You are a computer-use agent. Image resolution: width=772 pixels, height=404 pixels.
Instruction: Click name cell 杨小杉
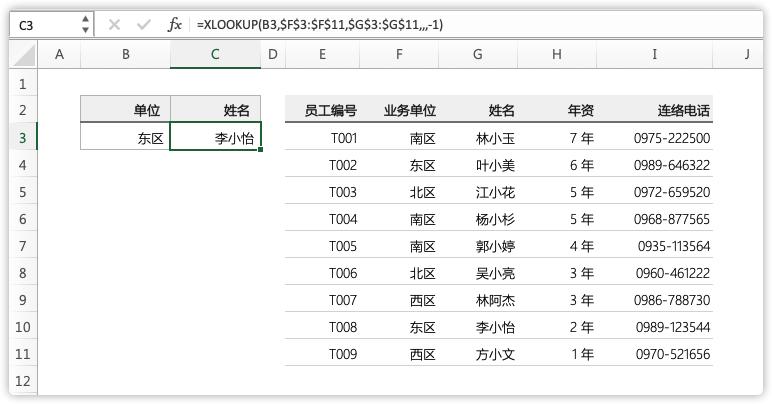coord(478,218)
